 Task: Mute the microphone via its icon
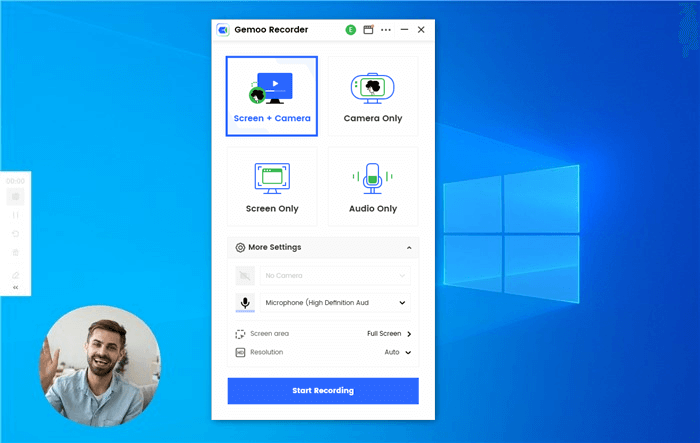pyautogui.click(x=245, y=303)
